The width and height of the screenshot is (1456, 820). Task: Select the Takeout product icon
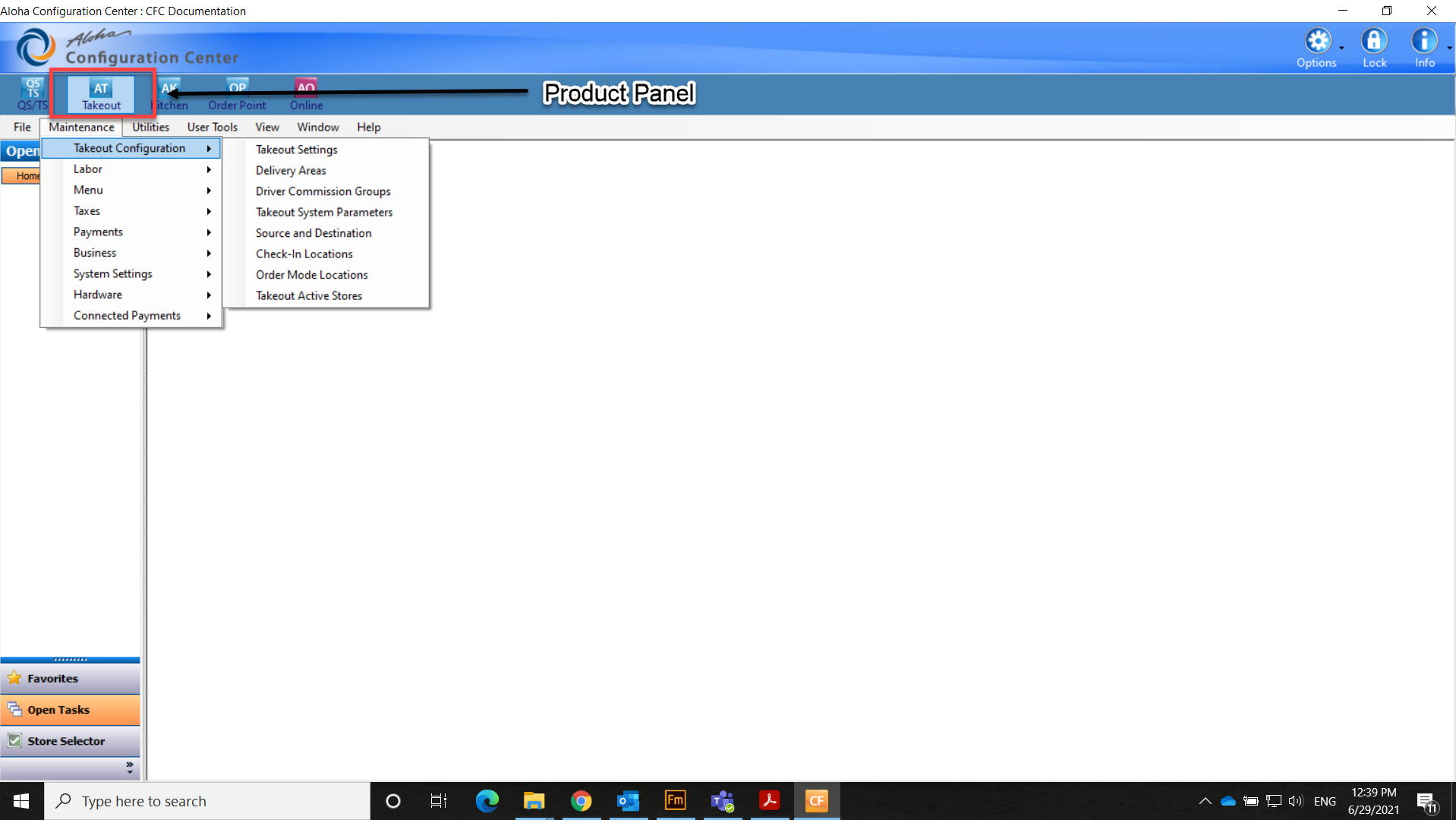(x=102, y=94)
